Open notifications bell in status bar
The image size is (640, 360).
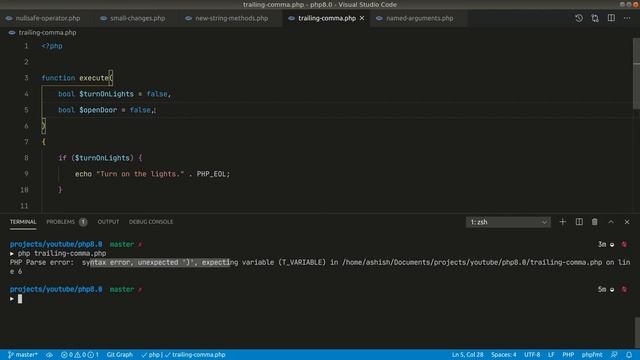pyautogui.click(x=629, y=355)
